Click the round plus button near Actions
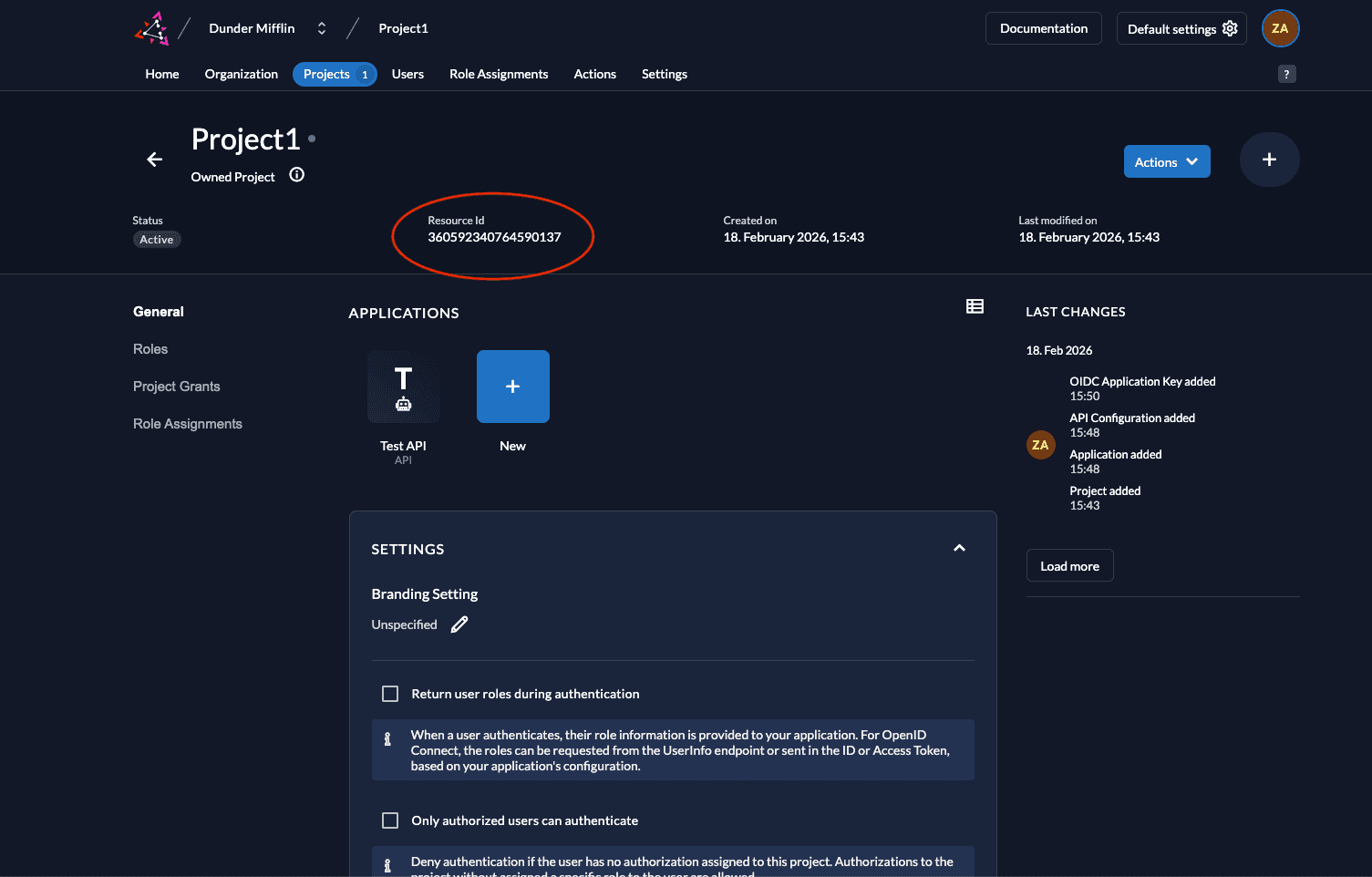 pyautogui.click(x=1268, y=160)
